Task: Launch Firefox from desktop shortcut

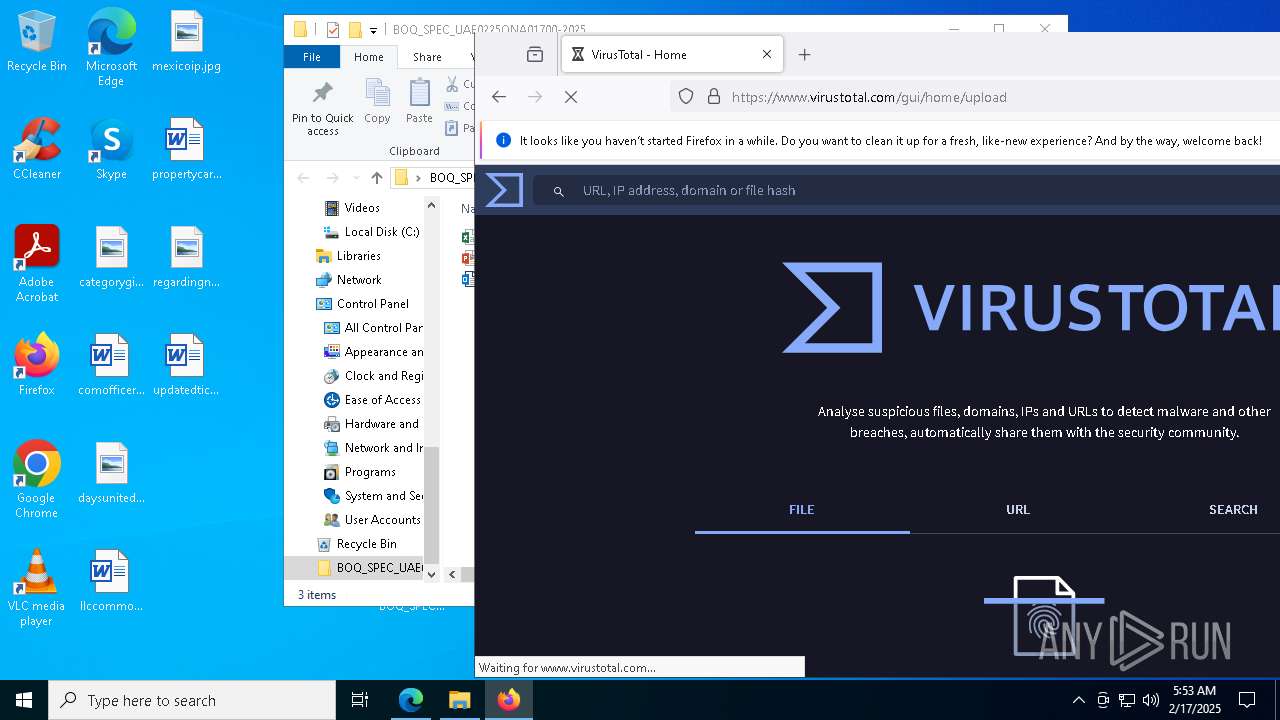Action: click(37, 366)
